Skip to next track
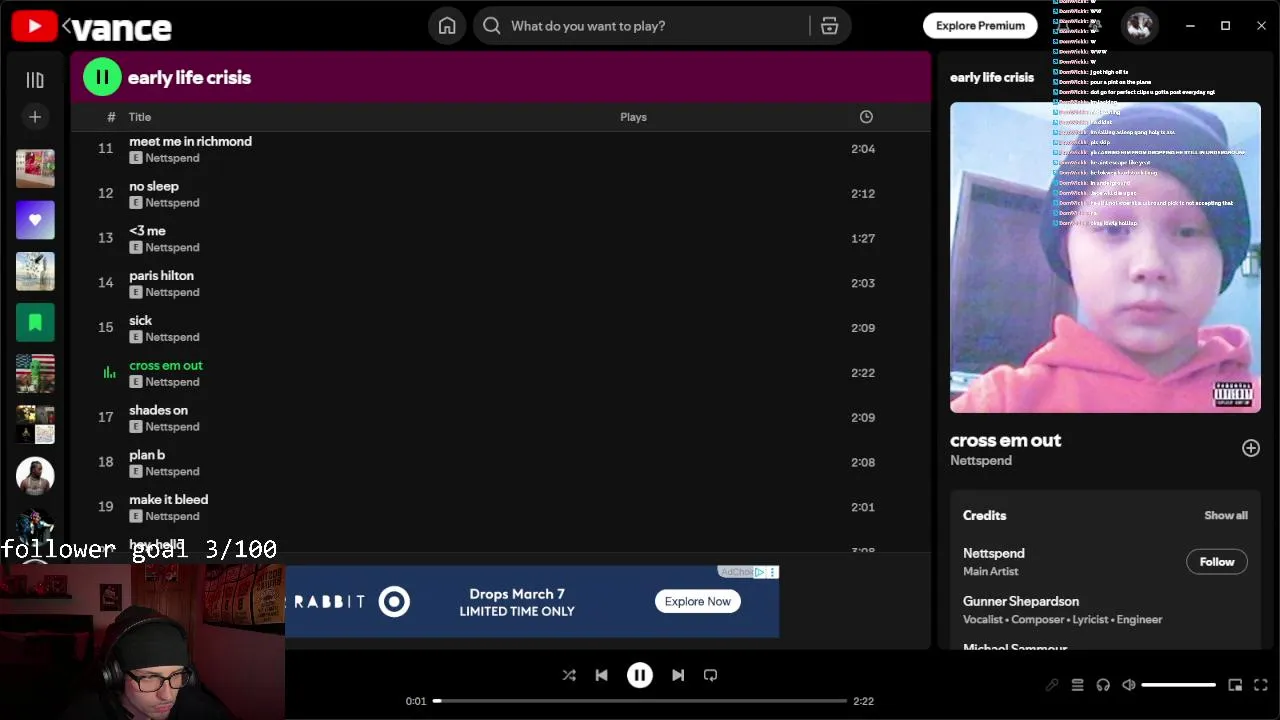Viewport: 1280px width, 720px height. (x=678, y=675)
